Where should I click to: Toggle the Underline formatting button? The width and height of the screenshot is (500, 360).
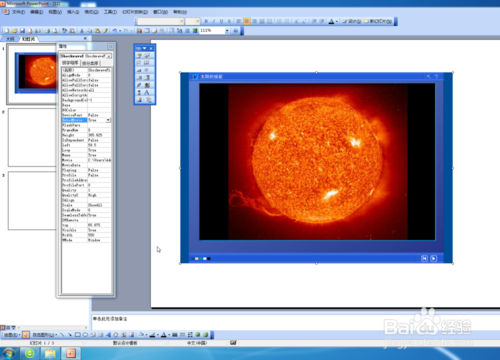222,21
